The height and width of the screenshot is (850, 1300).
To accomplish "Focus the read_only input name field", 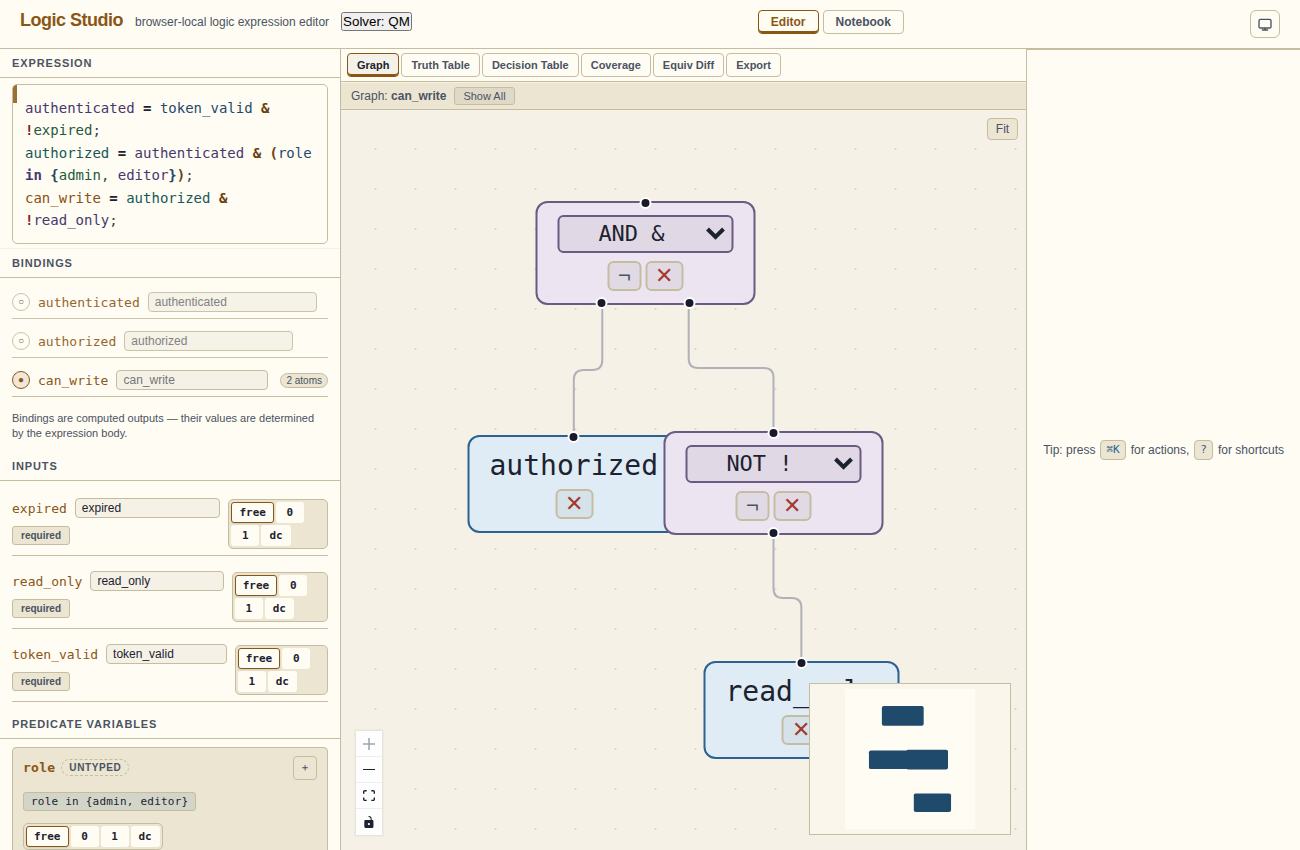I will click(157, 581).
